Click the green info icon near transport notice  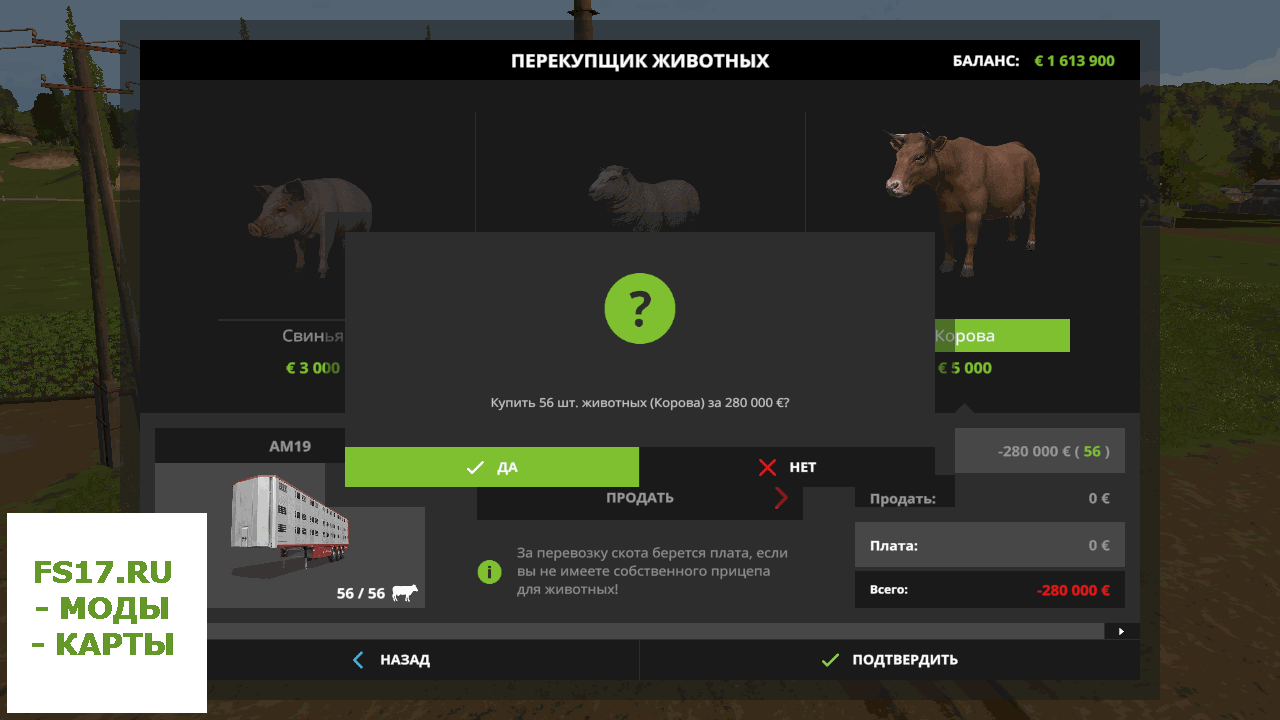(489, 572)
